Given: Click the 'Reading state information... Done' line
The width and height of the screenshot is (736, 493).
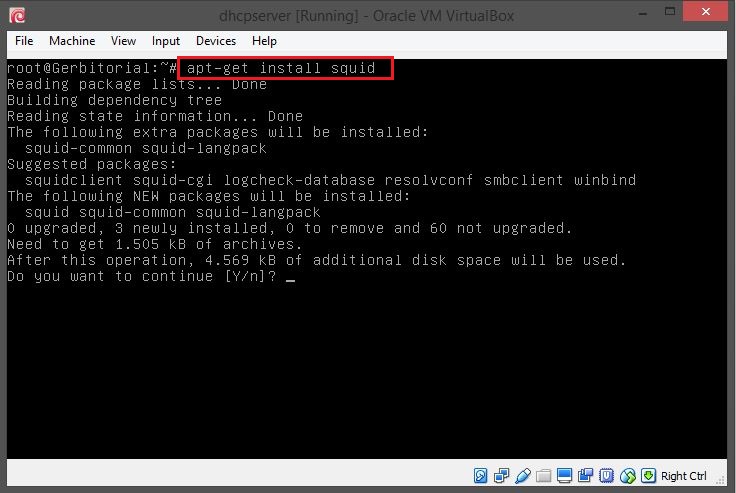Looking at the screenshot, I should 155,116.
